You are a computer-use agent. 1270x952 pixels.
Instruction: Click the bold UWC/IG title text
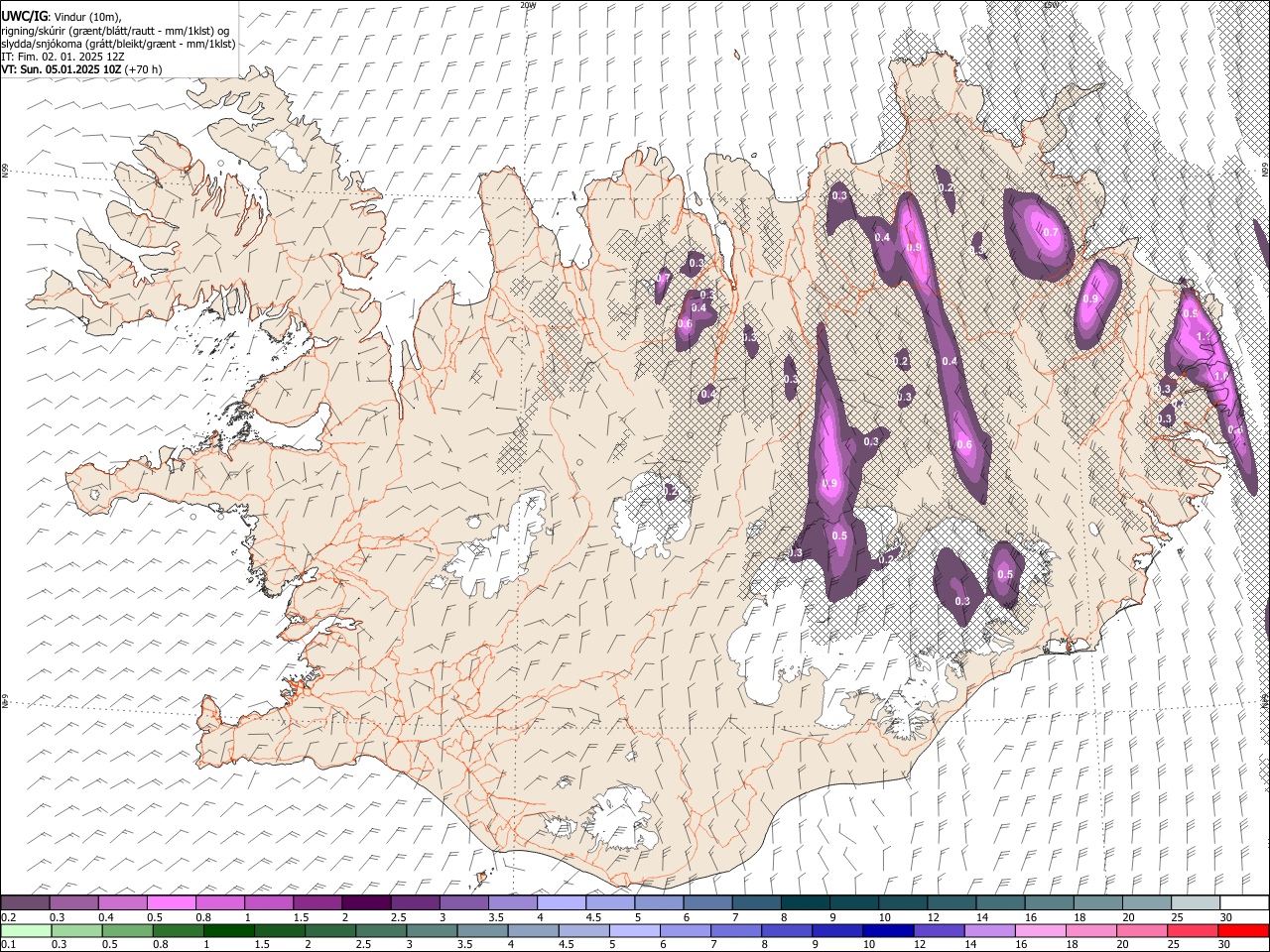coord(25,16)
